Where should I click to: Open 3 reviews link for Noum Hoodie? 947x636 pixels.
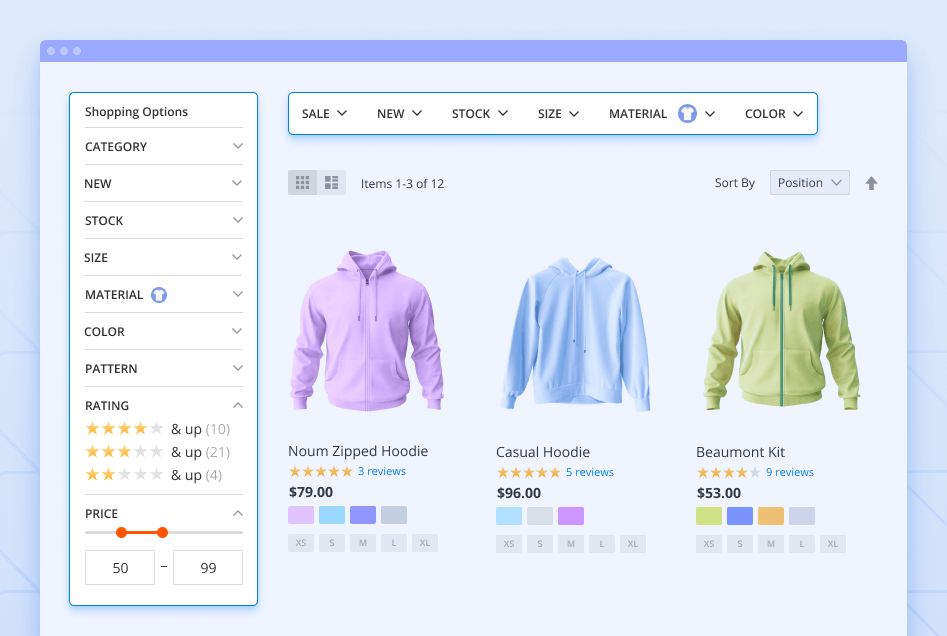(382, 471)
